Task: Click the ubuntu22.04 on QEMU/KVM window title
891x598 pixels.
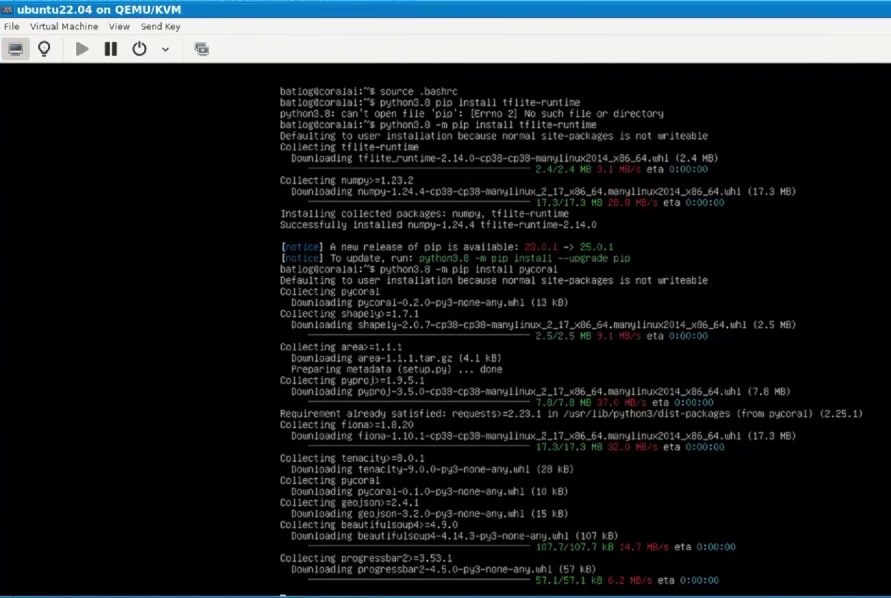Action: [99, 10]
